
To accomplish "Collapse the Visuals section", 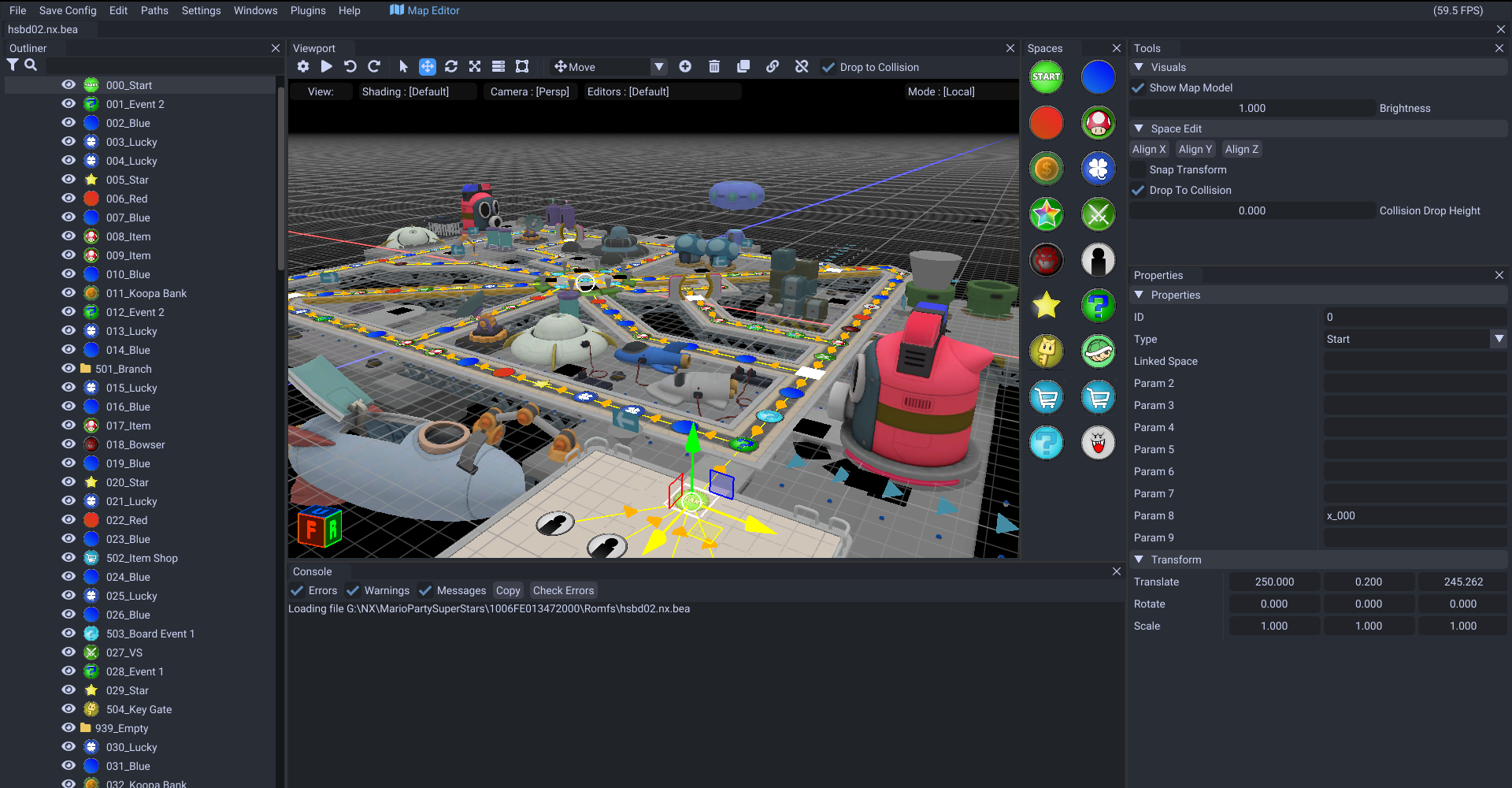I will (x=1139, y=67).
